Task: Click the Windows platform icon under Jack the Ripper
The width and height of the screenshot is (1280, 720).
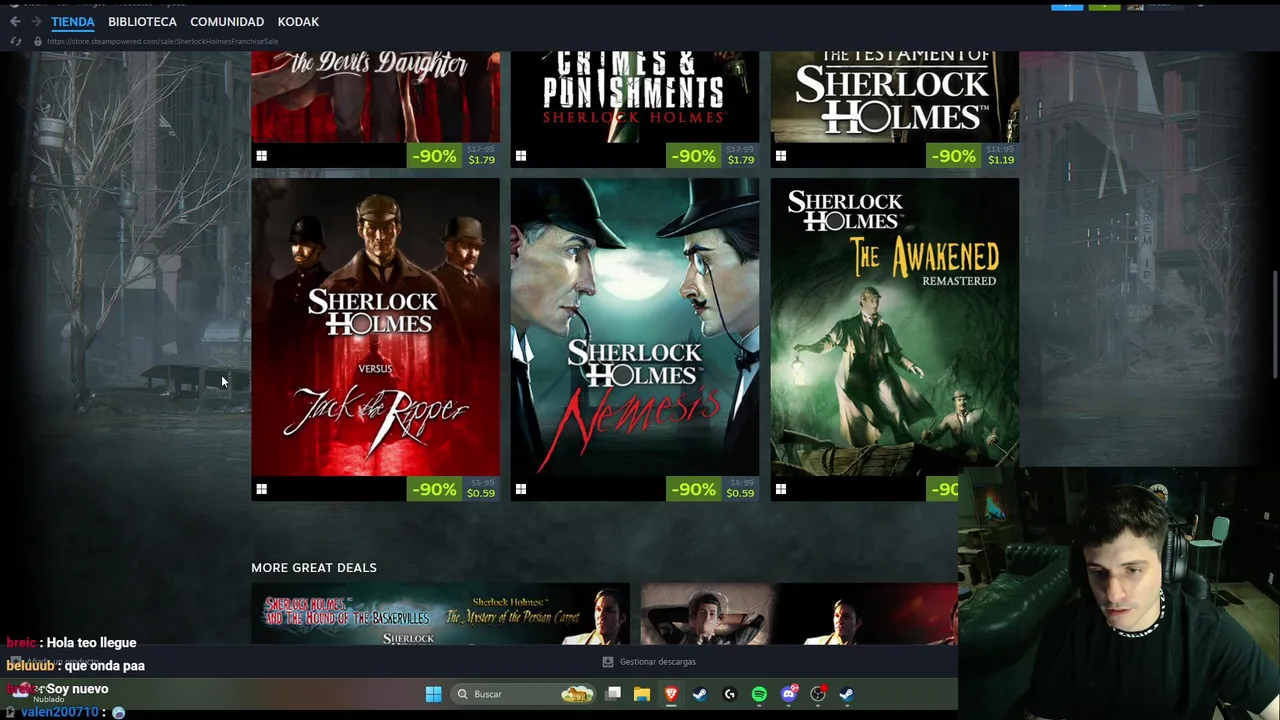Action: [x=261, y=489]
